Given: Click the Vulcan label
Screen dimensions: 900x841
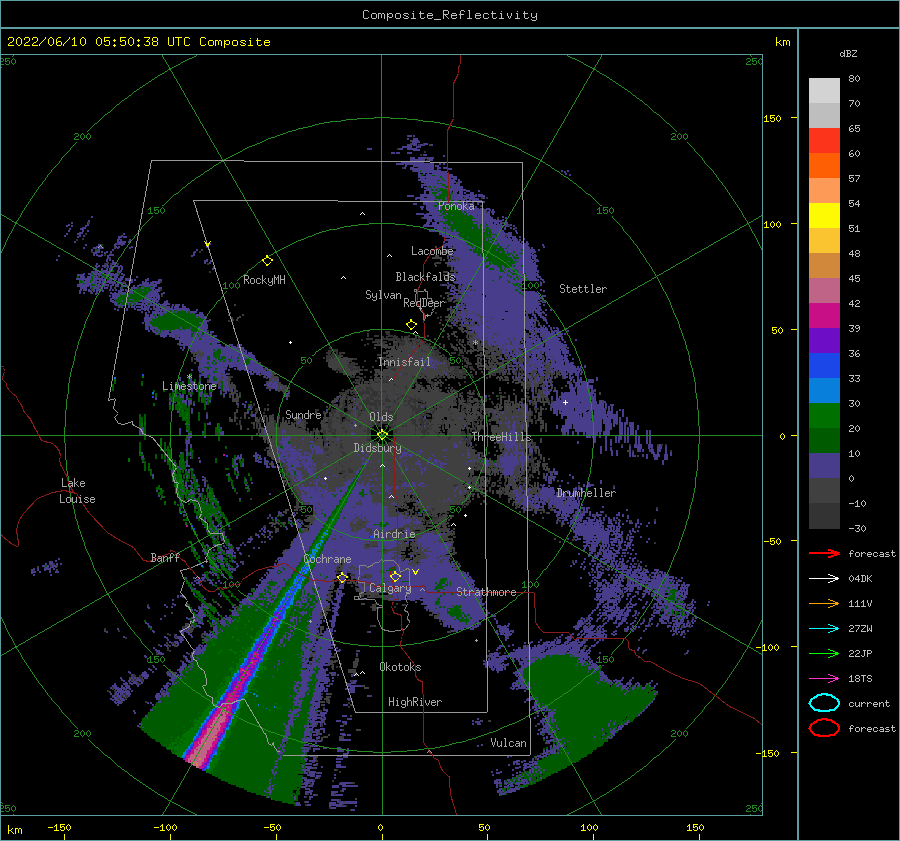Looking at the screenshot, I should 508,743.
